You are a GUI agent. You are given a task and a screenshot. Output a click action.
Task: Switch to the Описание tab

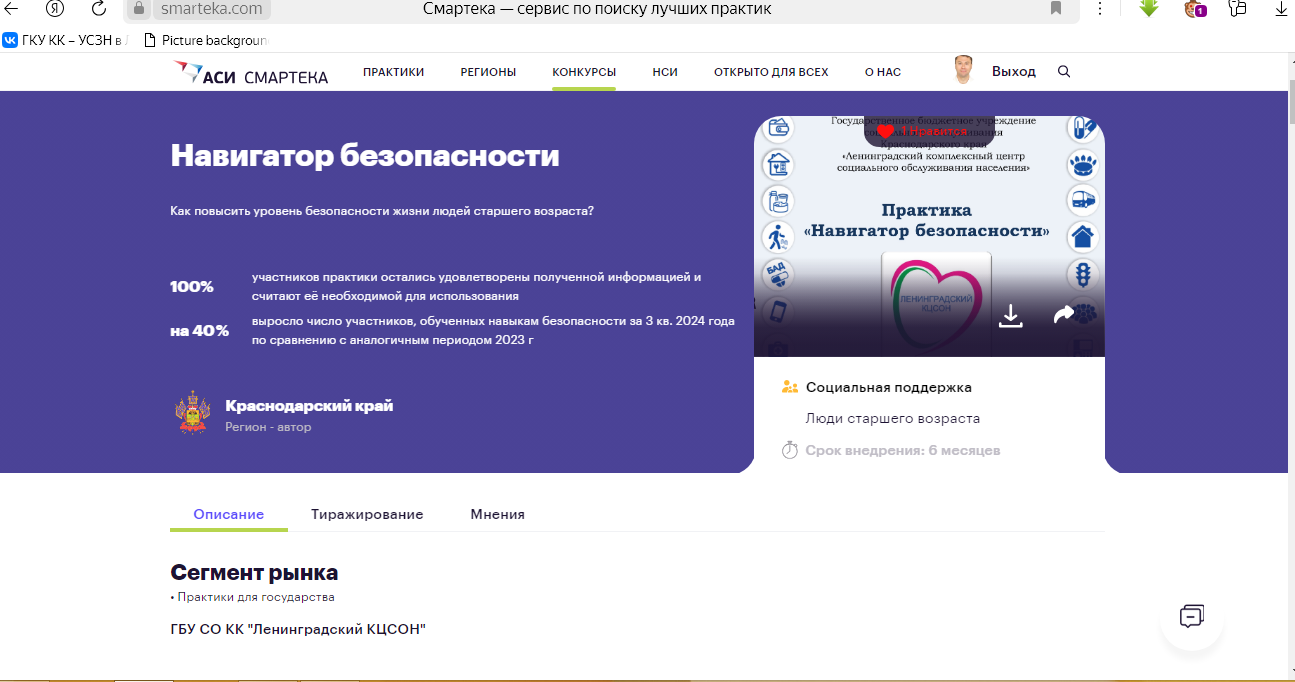[229, 514]
